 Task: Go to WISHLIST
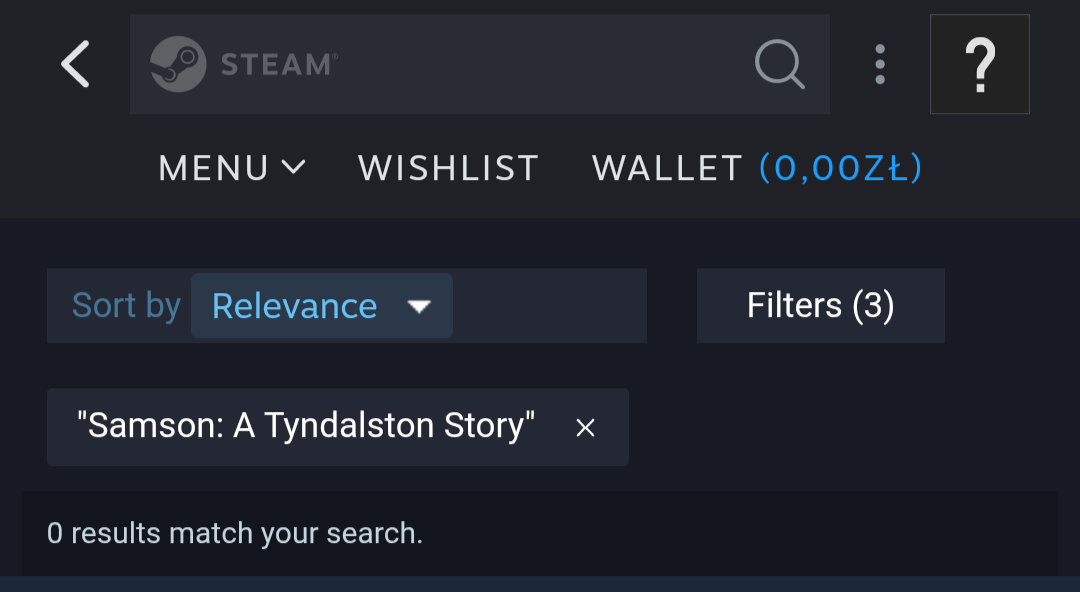(448, 168)
